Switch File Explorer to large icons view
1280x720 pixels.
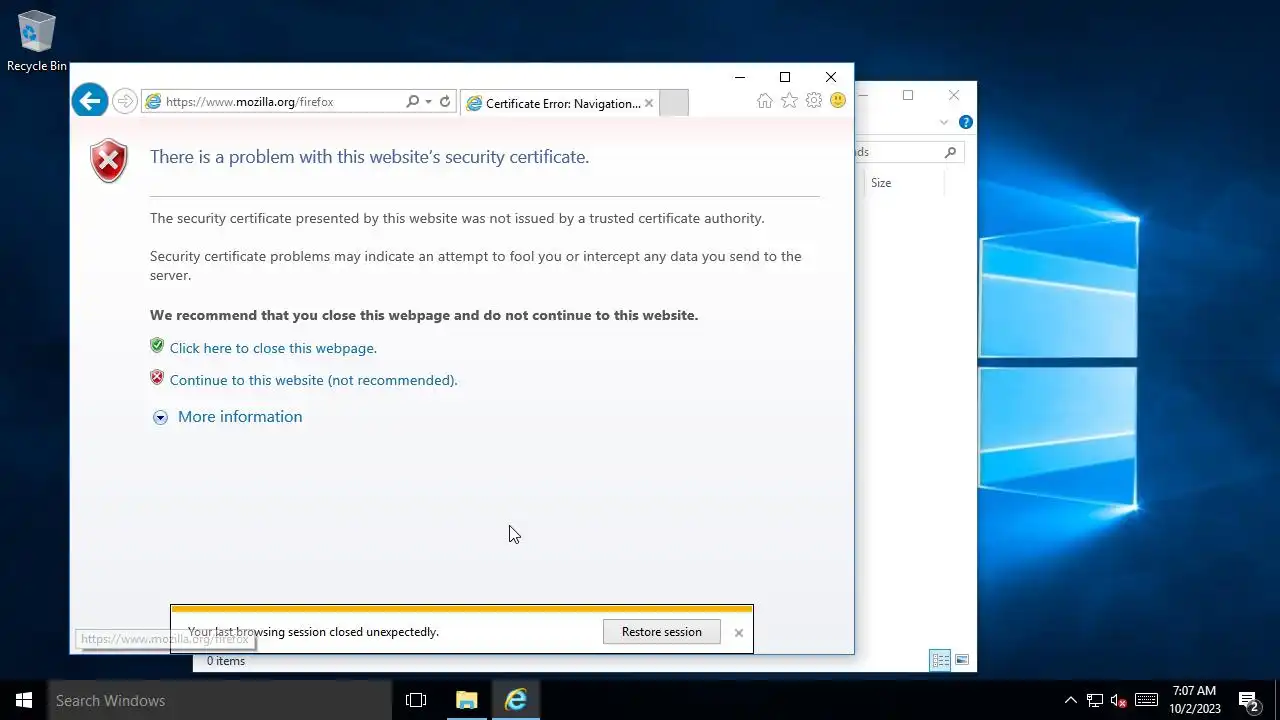point(962,660)
